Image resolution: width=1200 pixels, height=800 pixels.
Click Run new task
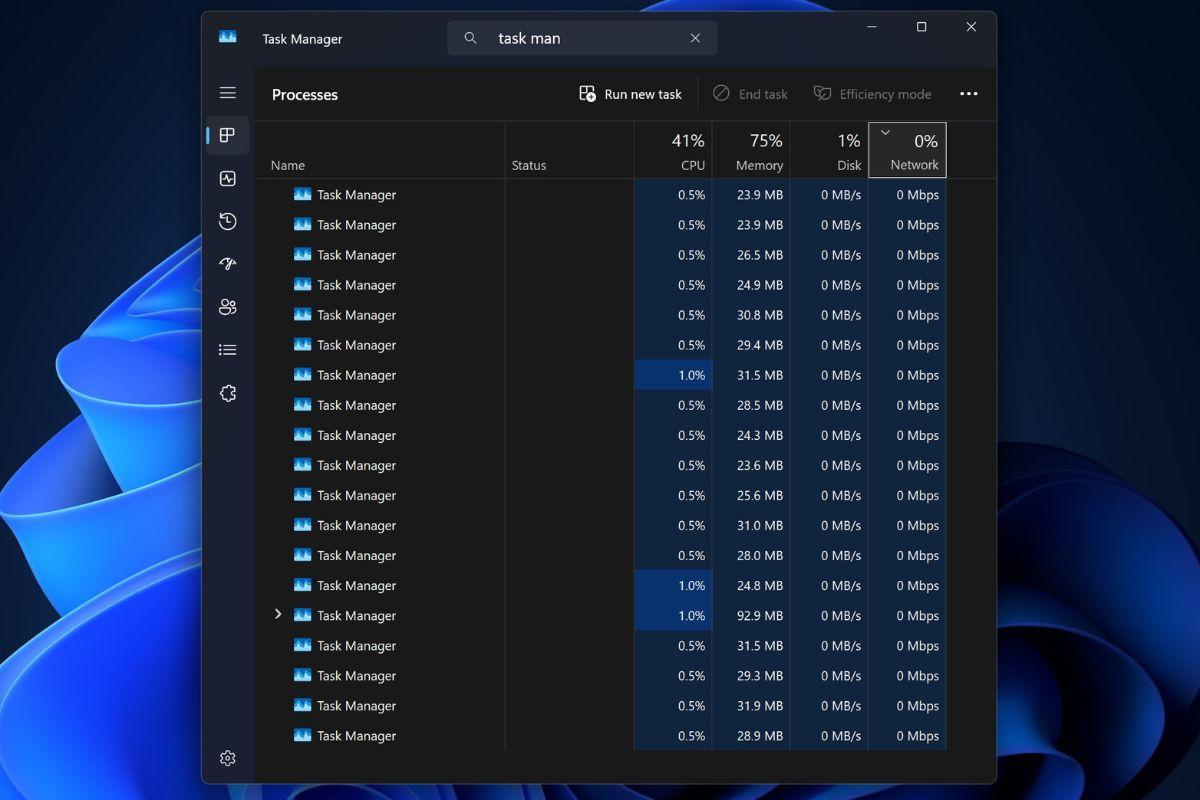630,93
